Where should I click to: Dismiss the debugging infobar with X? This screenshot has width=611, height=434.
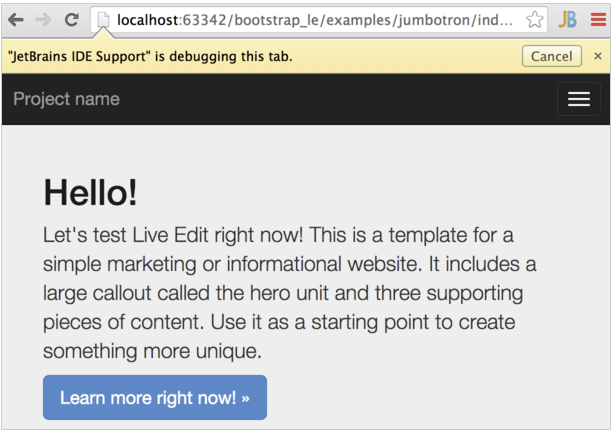pyautogui.click(x=598, y=56)
